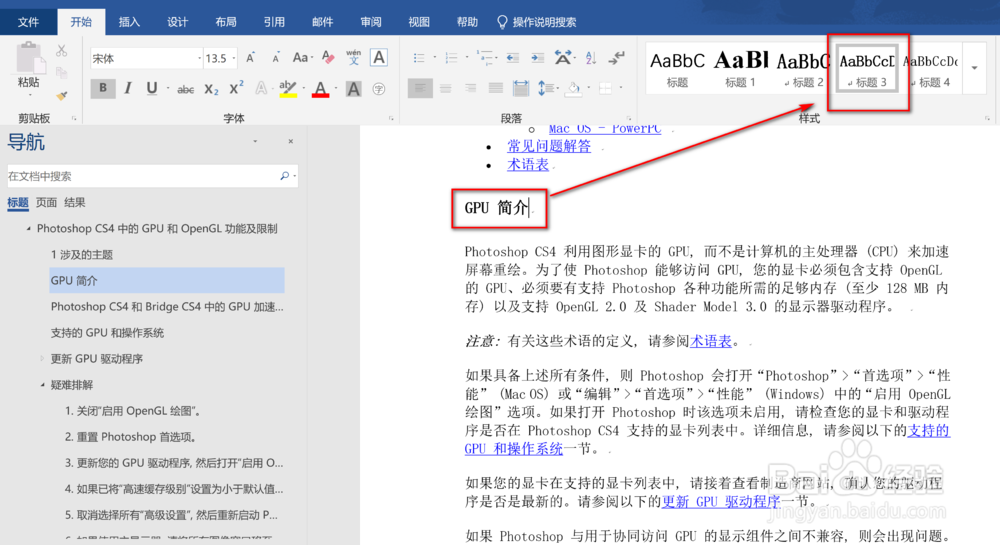The width and height of the screenshot is (1000, 545).
Task: Decrease font size with shrink font icon
Action: tap(276, 58)
